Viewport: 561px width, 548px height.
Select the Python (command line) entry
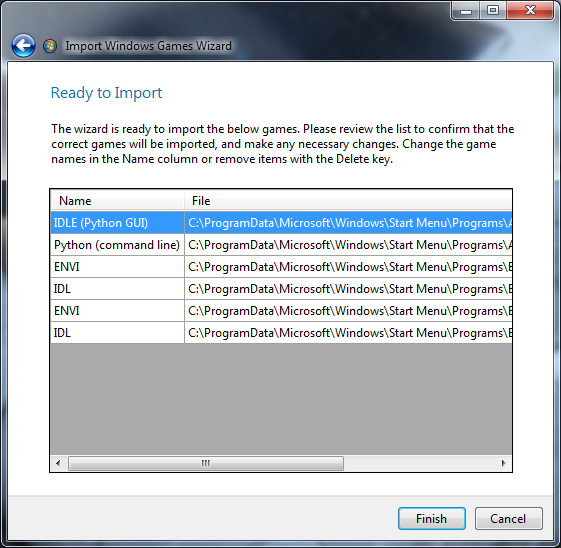tap(117, 245)
